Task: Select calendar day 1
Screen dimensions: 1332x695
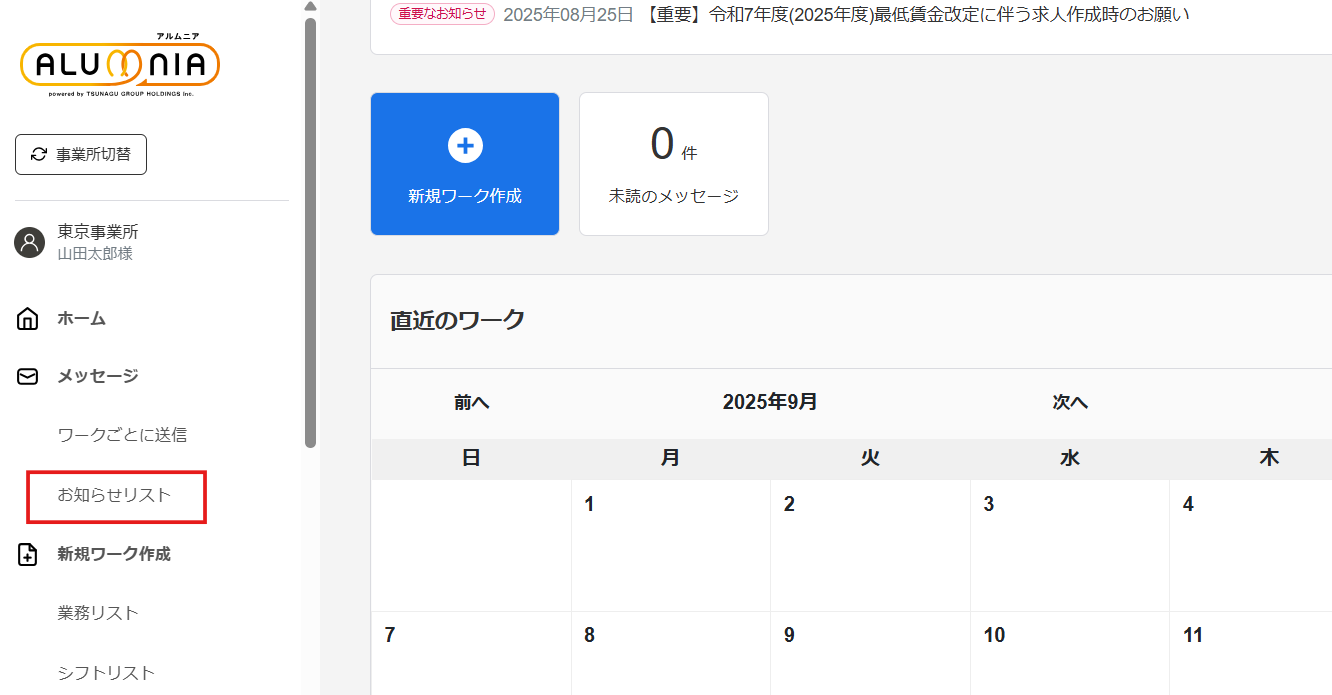Action: click(671, 545)
